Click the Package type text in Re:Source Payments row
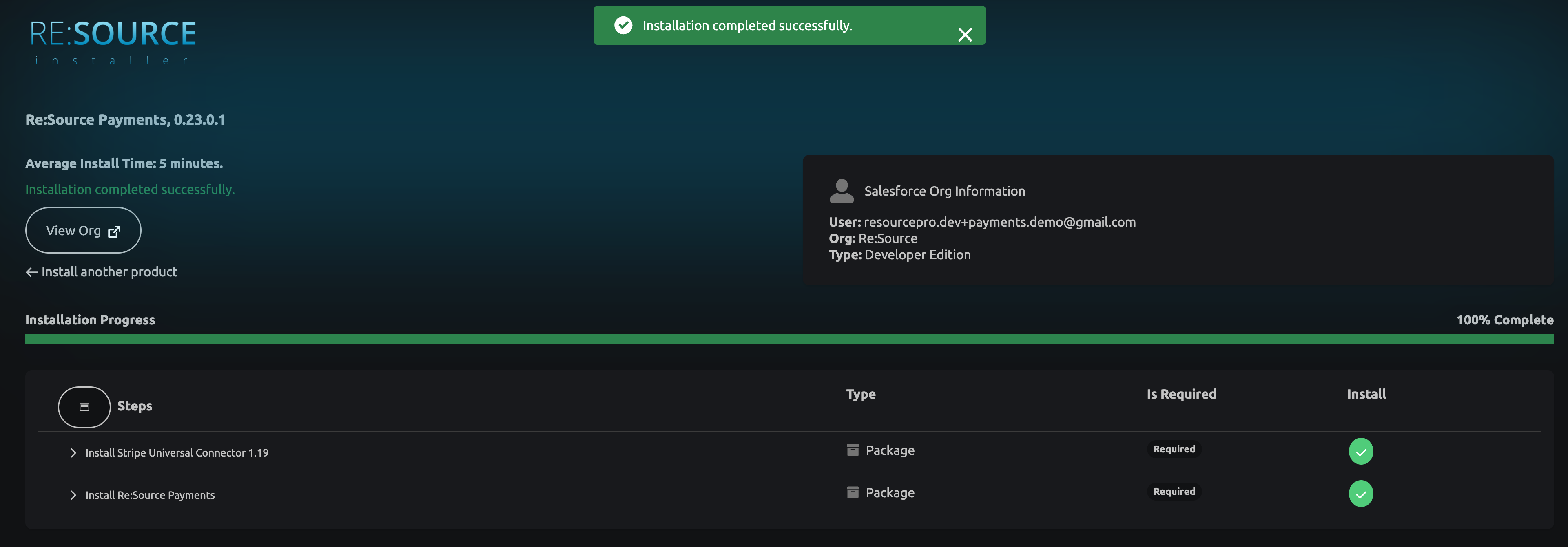Viewport: 1568px width, 547px height. [890, 494]
